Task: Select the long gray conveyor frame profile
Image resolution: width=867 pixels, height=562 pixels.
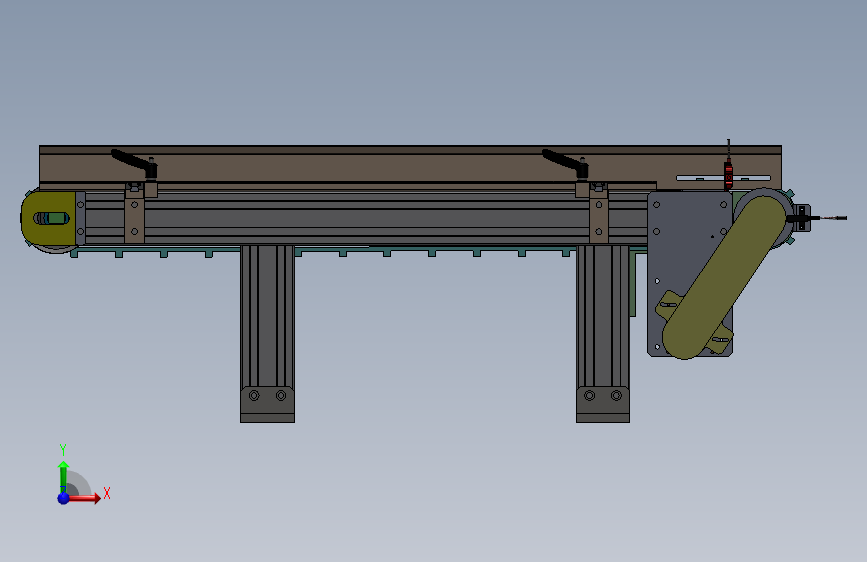Action: click(365, 218)
